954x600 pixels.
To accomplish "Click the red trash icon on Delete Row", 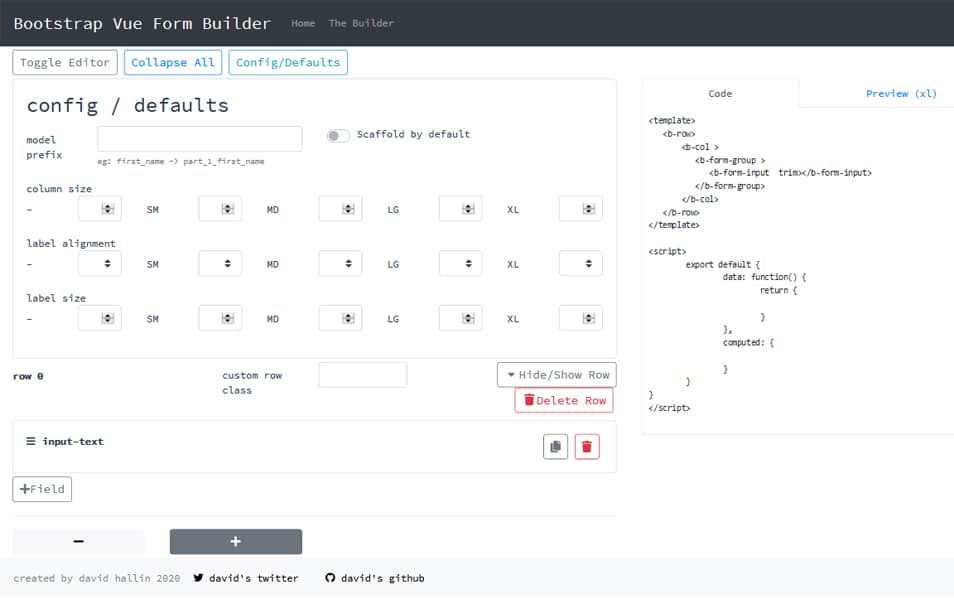I will (x=529, y=400).
